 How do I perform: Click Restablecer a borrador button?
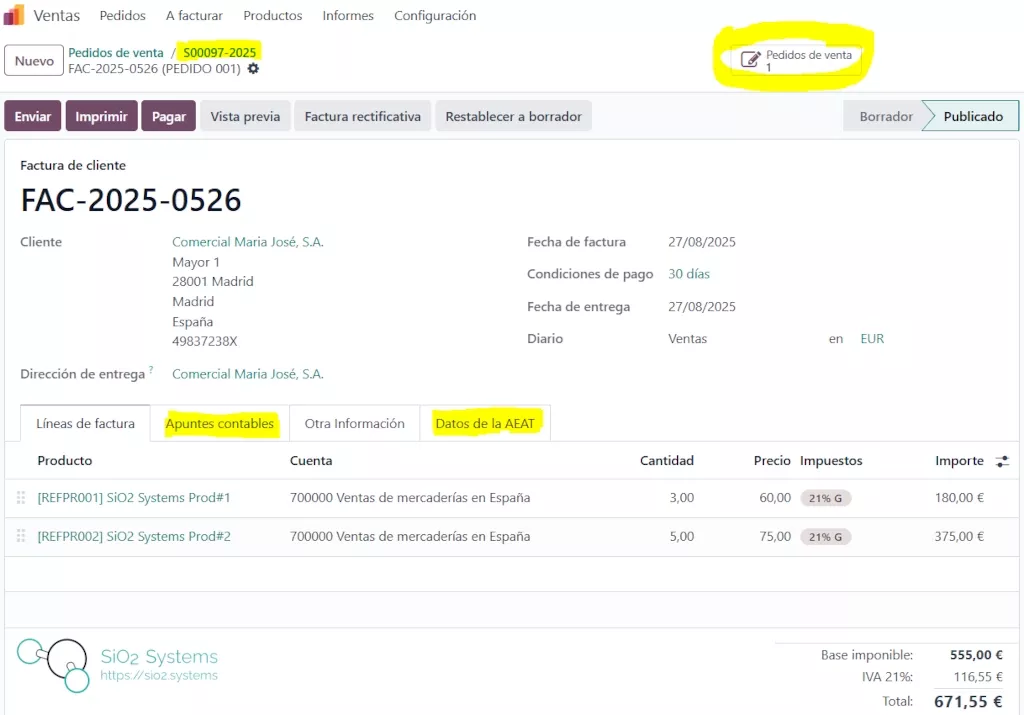(x=513, y=117)
